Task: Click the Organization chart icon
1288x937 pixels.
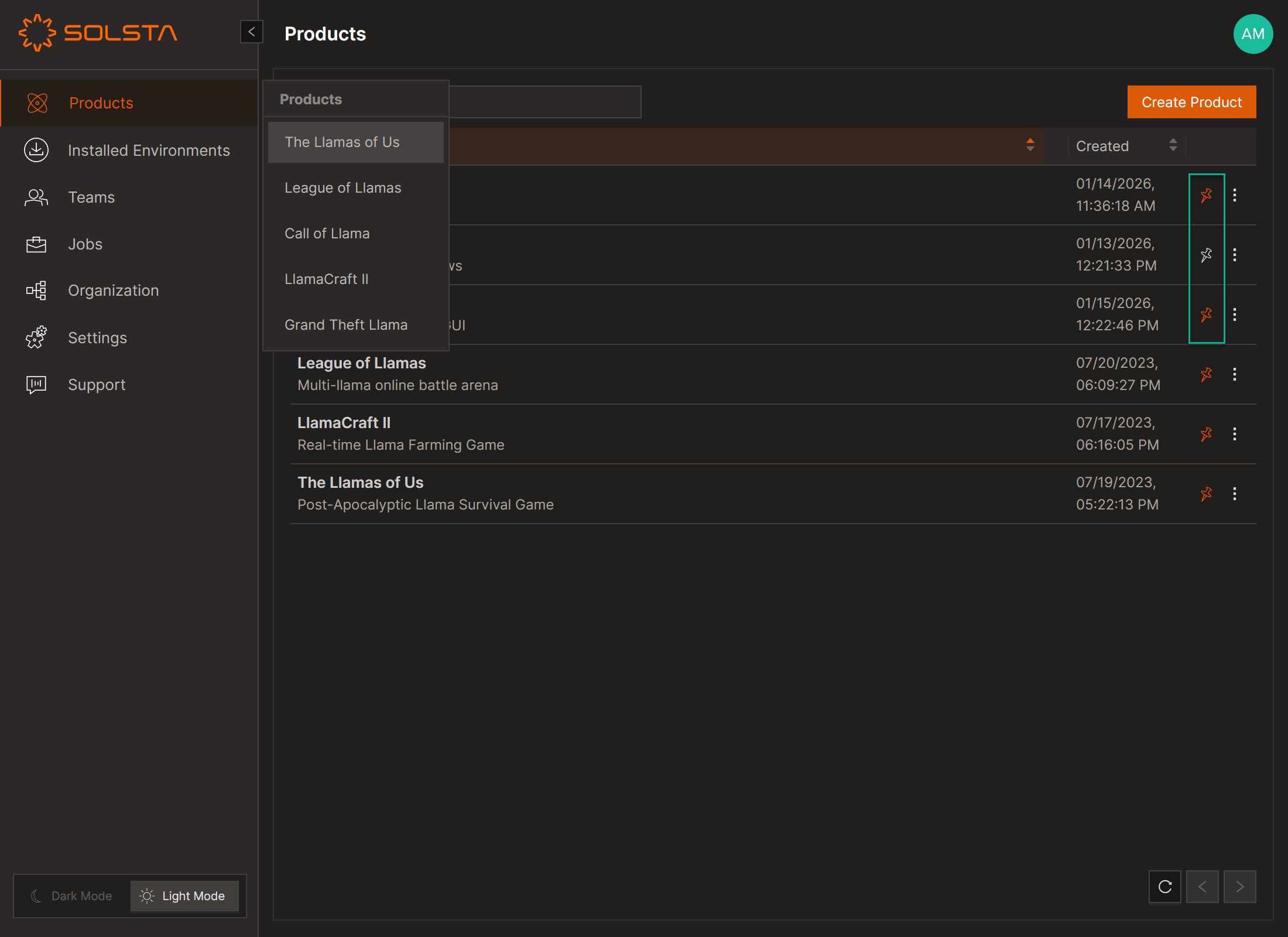Action: 36,290
